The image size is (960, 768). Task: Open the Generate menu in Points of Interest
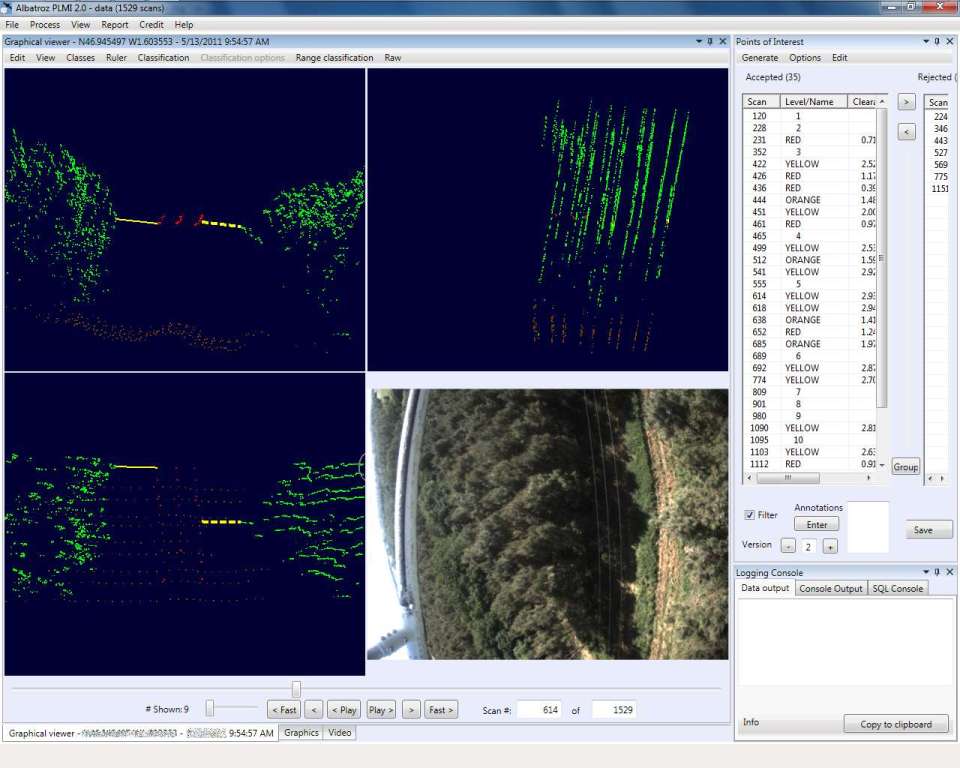[x=759, y=58]
